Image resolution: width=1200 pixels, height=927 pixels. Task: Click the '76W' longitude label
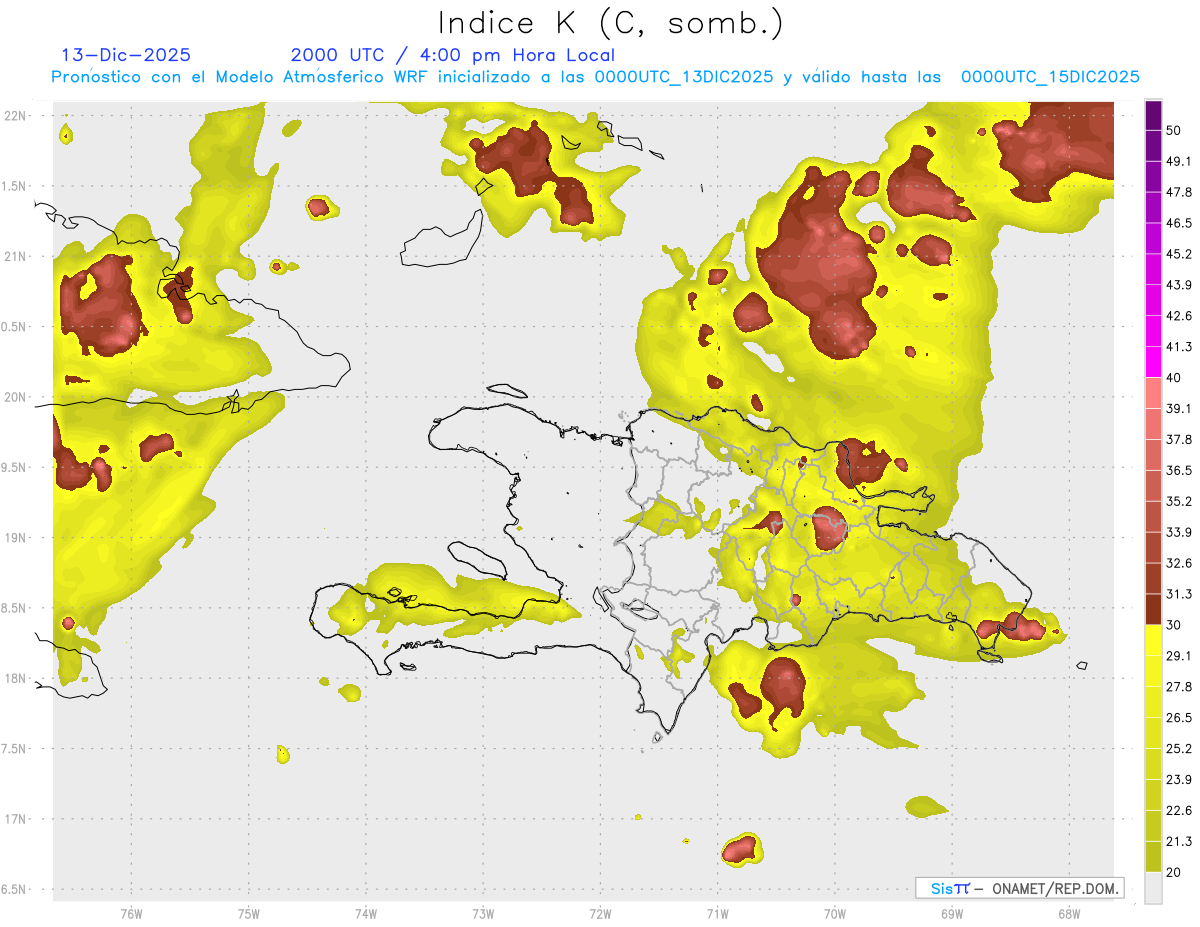131,913
